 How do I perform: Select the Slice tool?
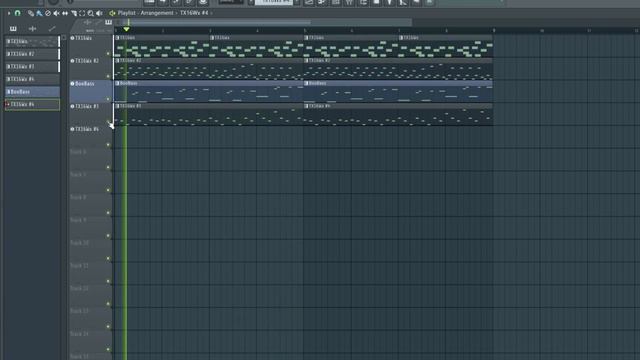73,13
